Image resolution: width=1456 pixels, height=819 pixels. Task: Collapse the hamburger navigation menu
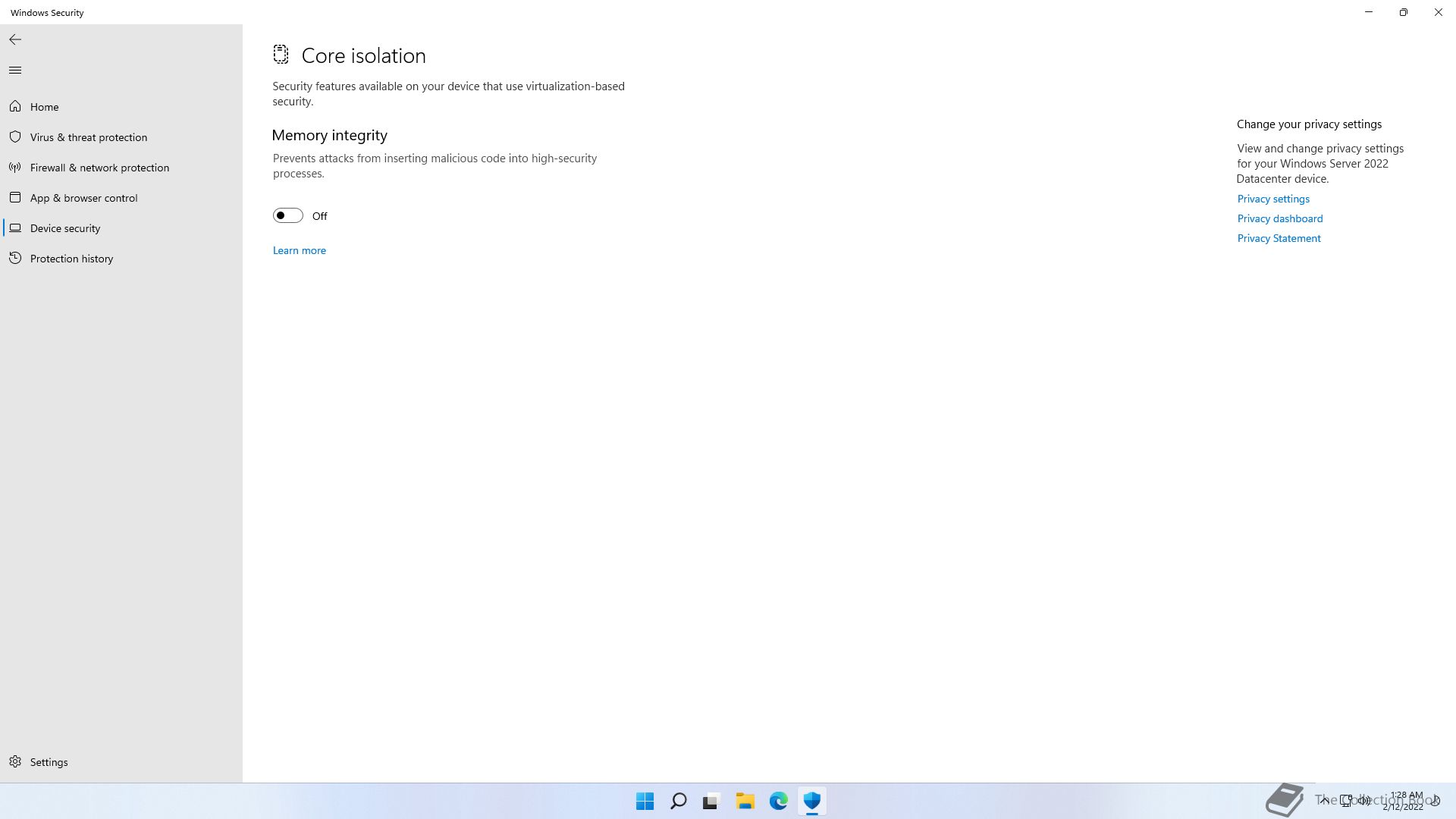[x=15, y=71]
